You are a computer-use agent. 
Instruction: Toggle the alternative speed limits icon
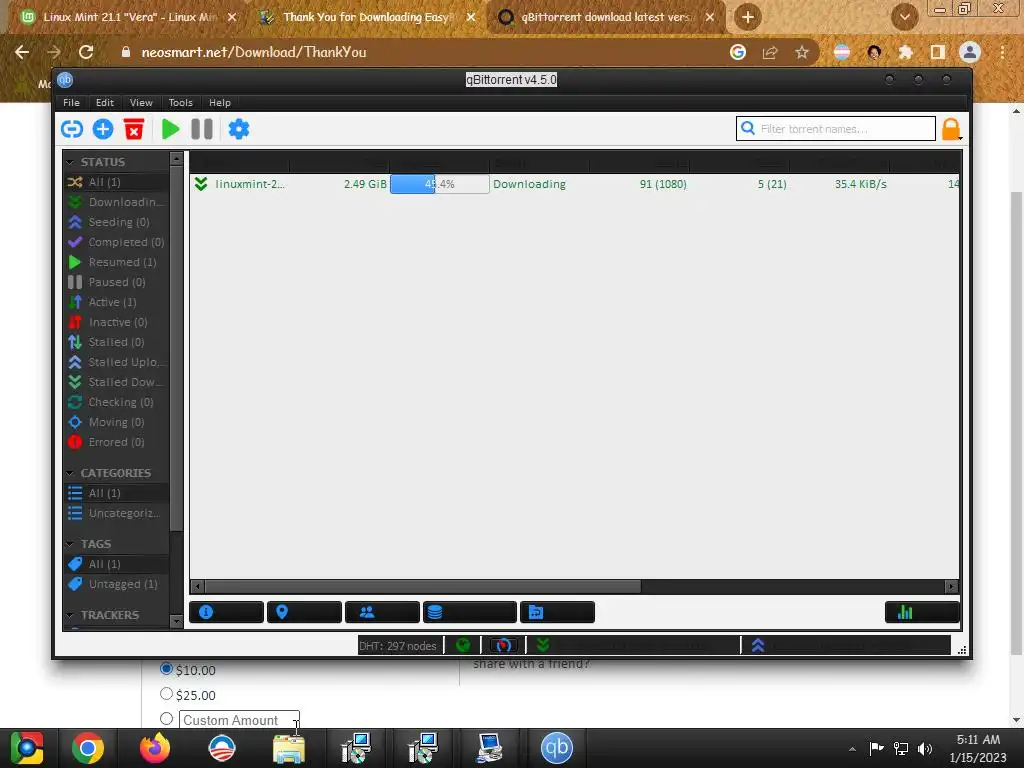click(x=503, y=645)
